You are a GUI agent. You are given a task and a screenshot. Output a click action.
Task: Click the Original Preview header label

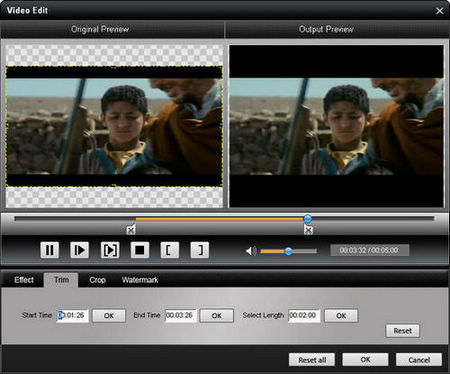point(100,29)
